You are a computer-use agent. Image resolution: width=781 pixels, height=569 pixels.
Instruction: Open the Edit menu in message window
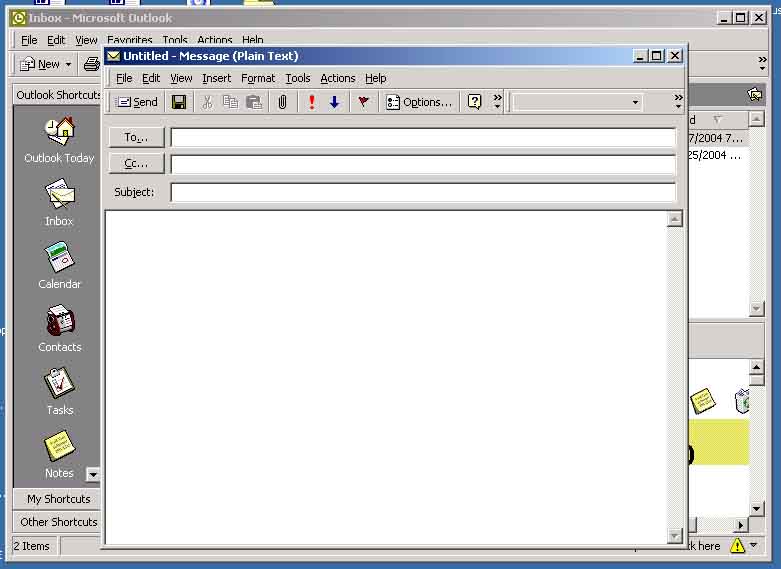[x=151, y=78]
